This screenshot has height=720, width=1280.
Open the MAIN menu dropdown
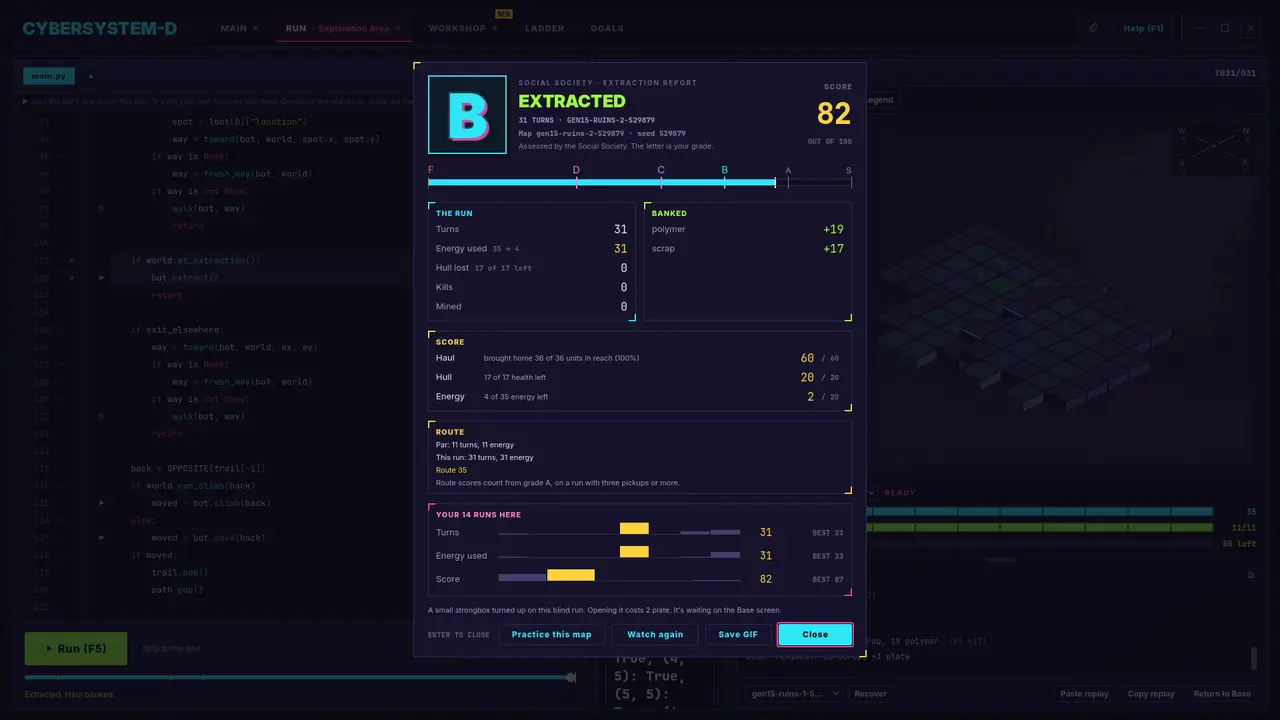click(x=239, y=28)
